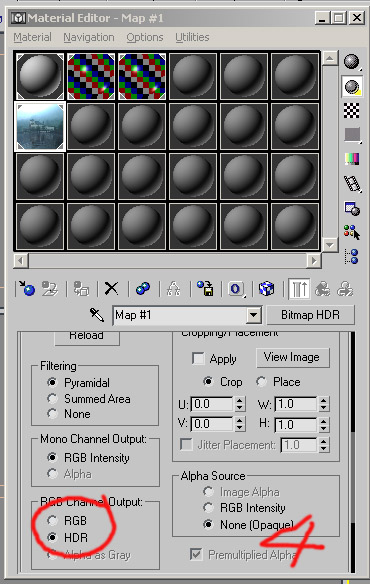Increase the U crop value spinner

point(240,400)
